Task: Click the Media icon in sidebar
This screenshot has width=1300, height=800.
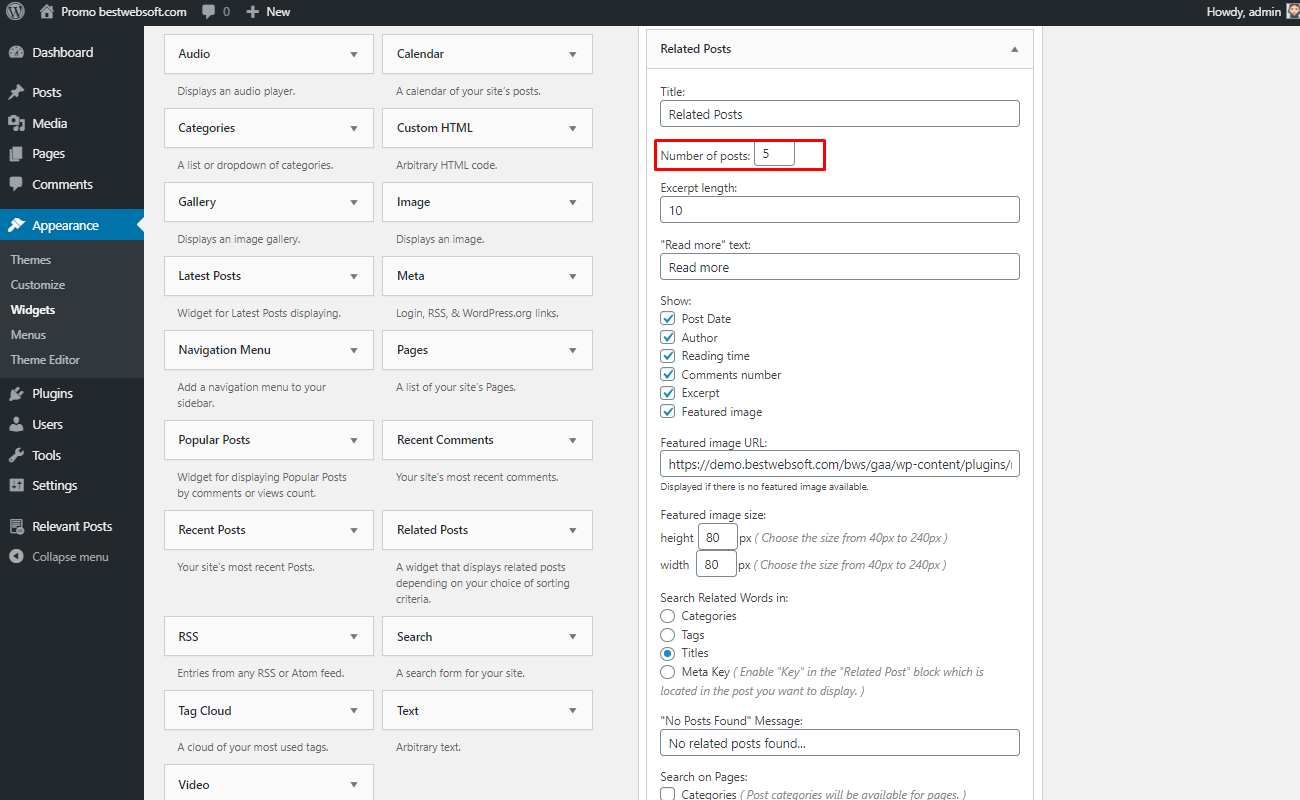Action: [16, 123]
